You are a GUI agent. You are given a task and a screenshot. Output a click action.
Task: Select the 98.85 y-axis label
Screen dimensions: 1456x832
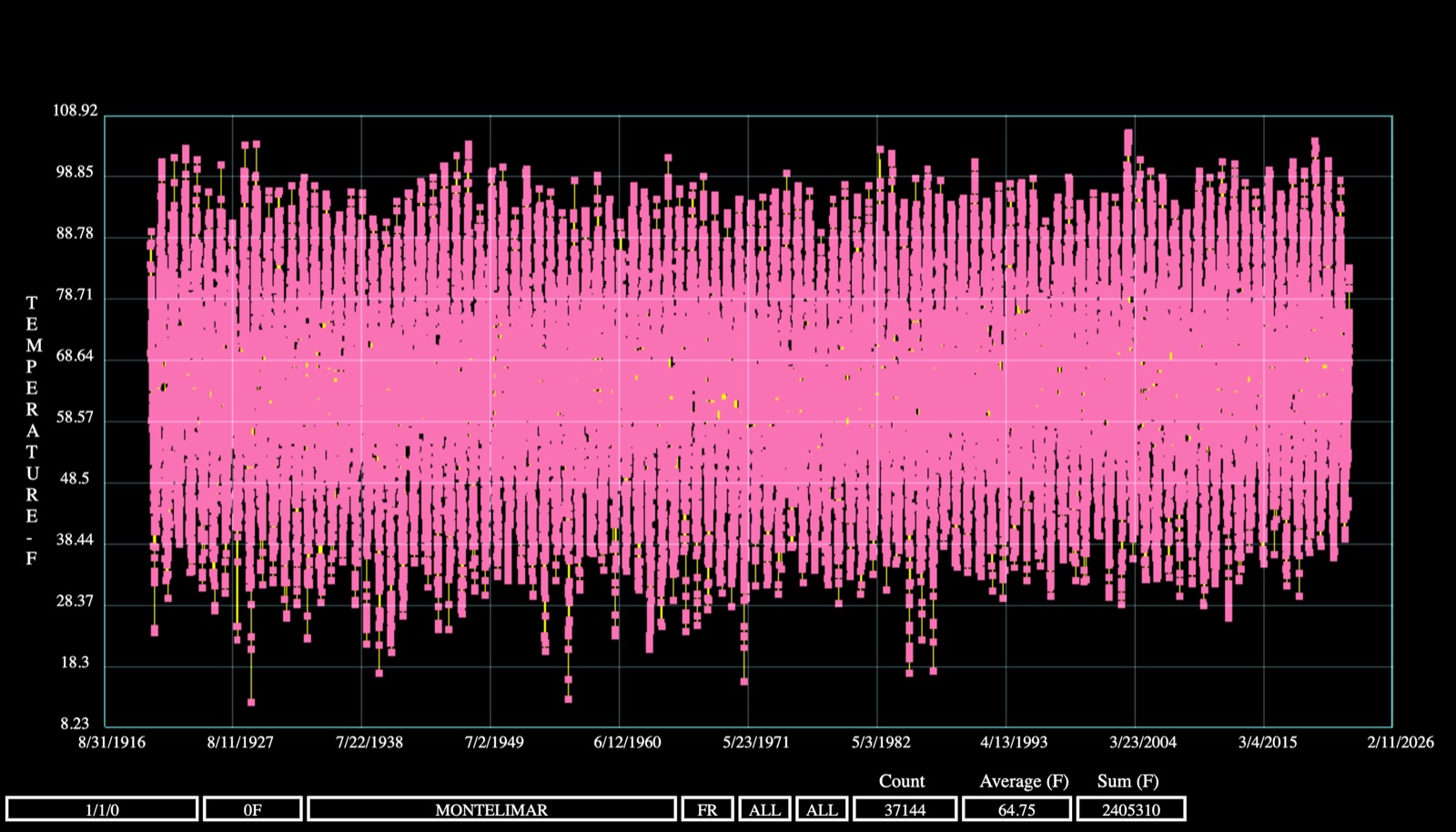pos(75,173)
